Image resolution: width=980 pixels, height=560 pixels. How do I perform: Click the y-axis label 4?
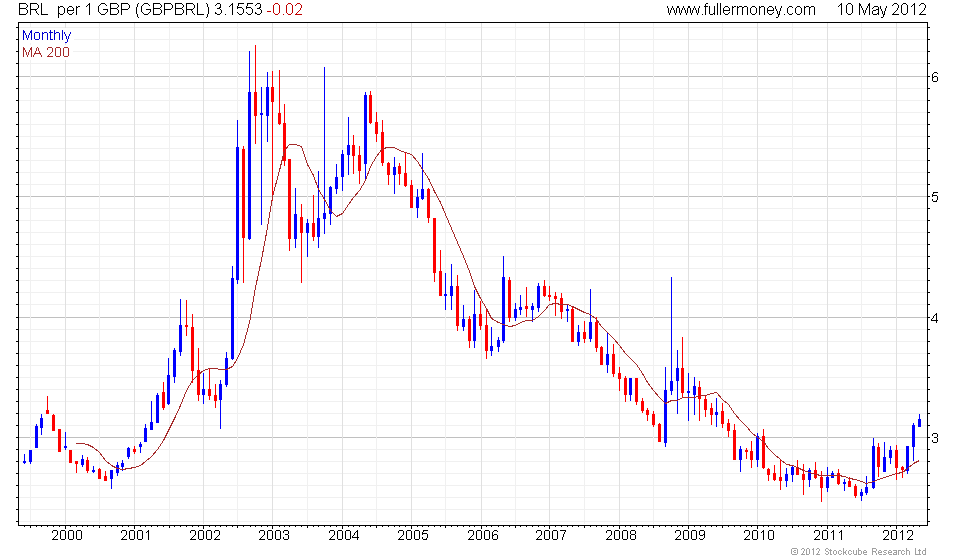935,318
